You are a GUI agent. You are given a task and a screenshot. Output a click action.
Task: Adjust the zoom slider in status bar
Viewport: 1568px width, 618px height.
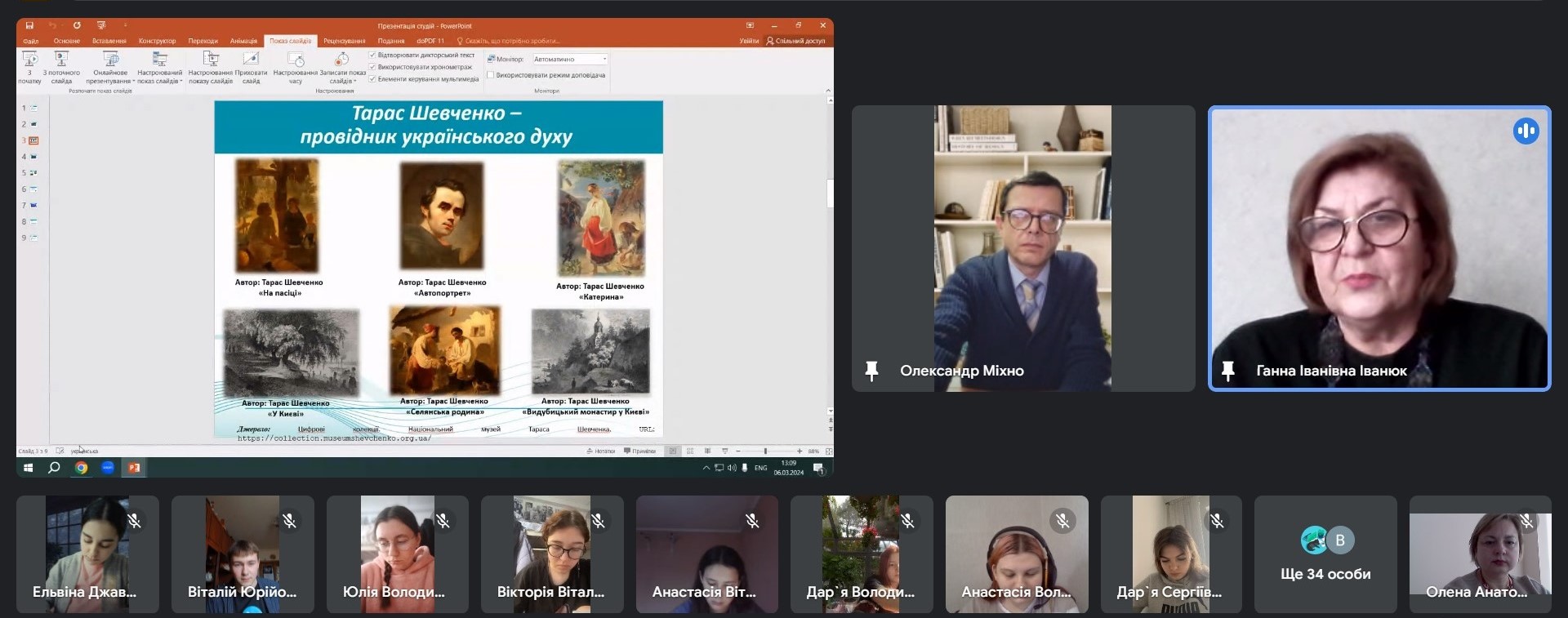pos(765,451)
